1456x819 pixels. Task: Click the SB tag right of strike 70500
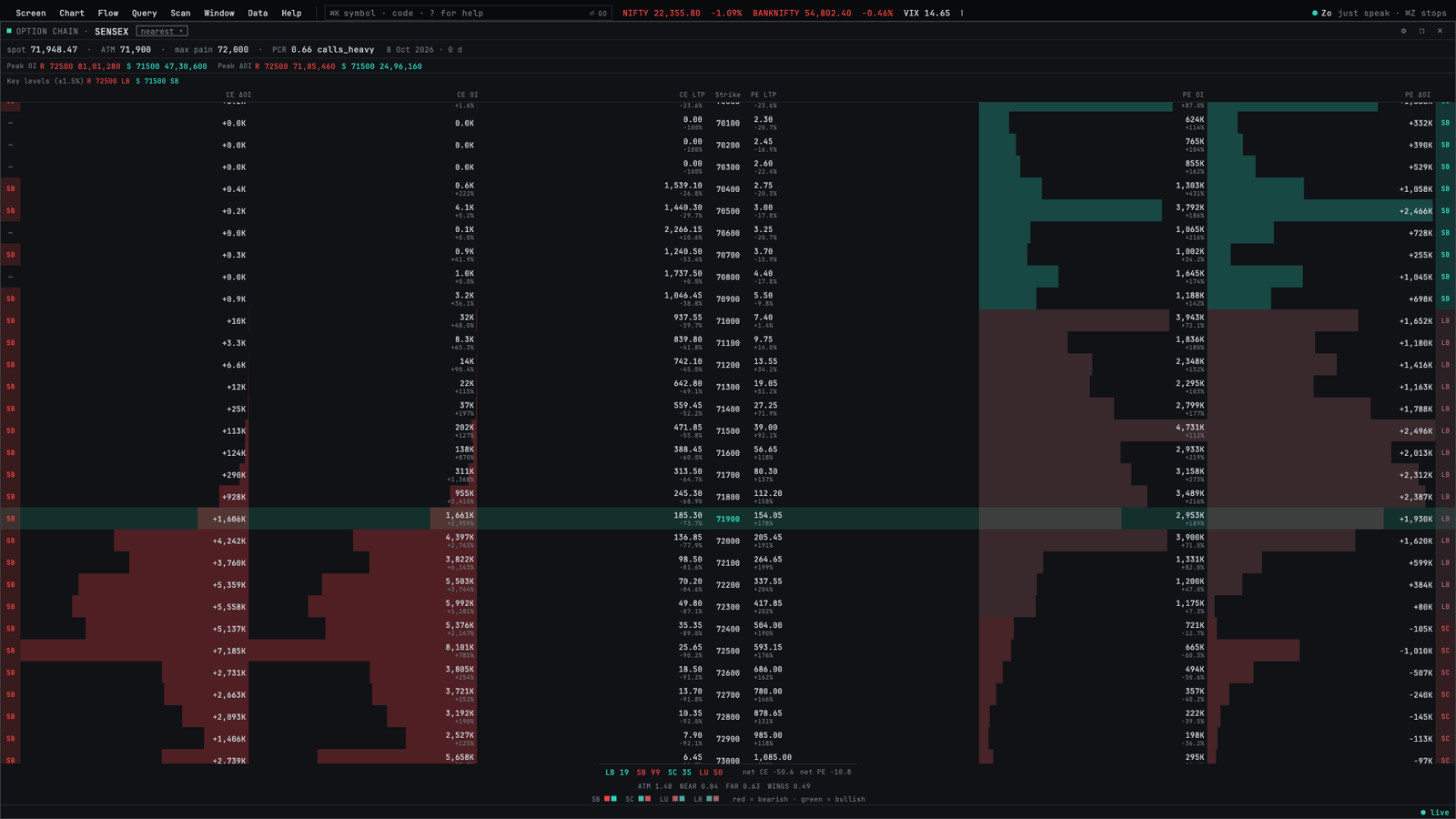[x=1445, y=210]
